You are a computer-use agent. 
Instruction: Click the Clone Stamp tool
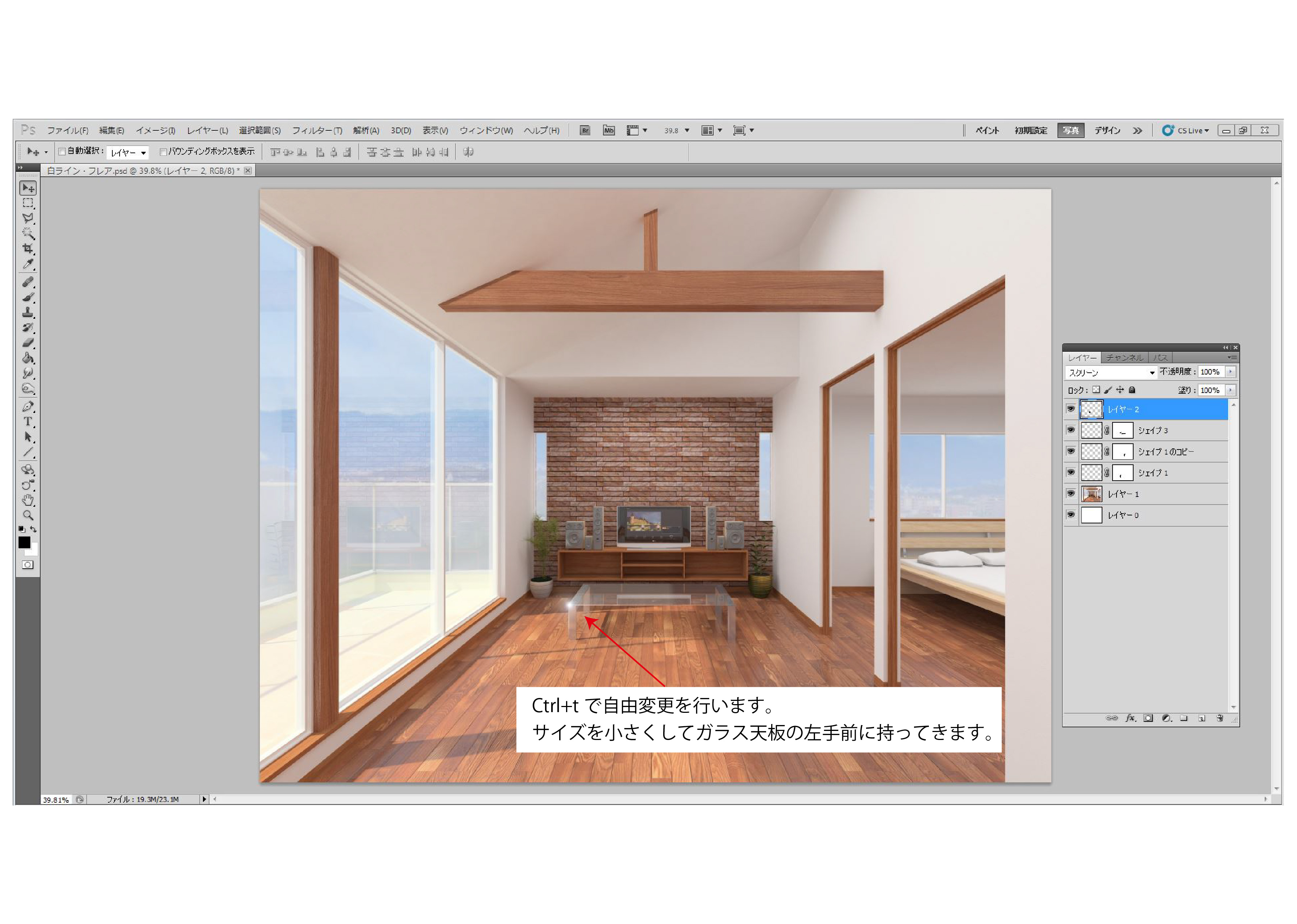(x=27, y=312)
